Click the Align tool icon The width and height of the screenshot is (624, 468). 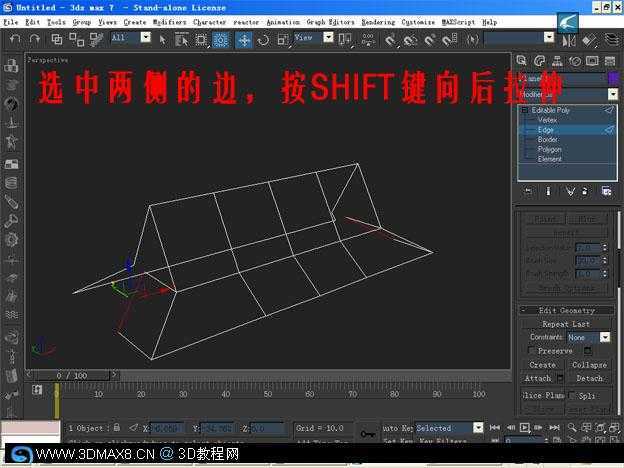coord(589,40)
